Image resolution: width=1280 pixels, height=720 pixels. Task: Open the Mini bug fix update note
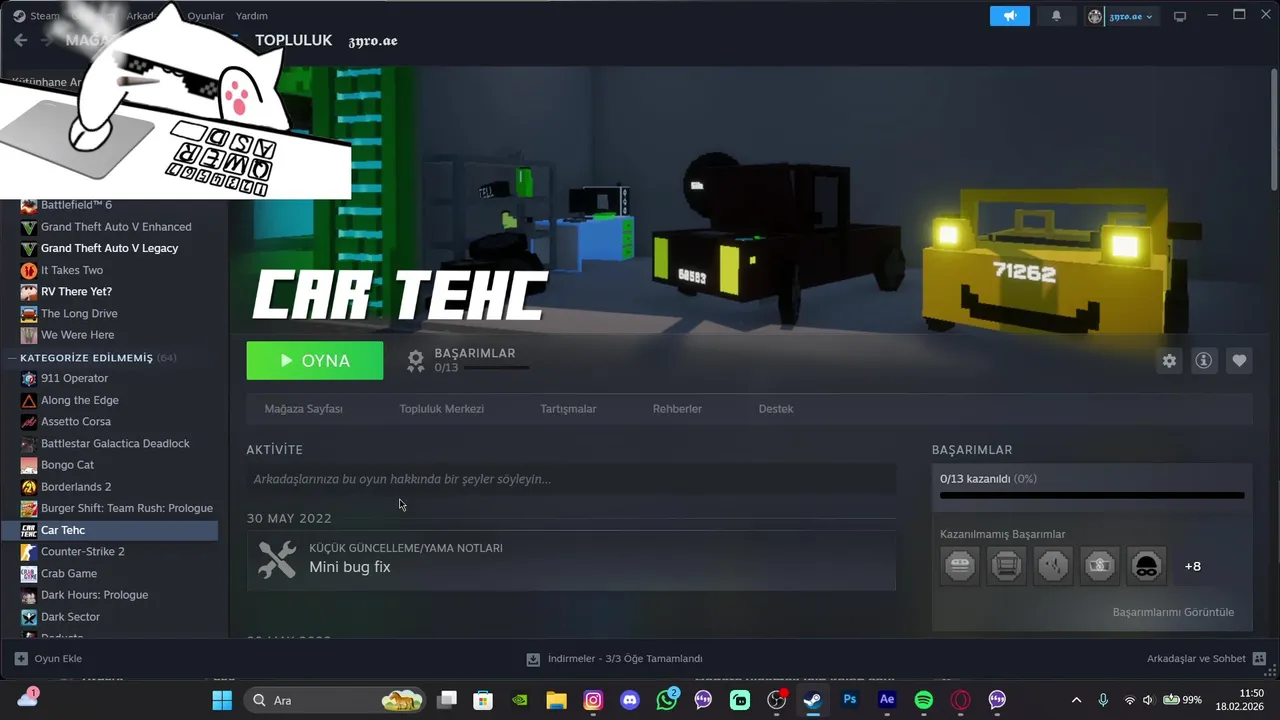(571, 559)
